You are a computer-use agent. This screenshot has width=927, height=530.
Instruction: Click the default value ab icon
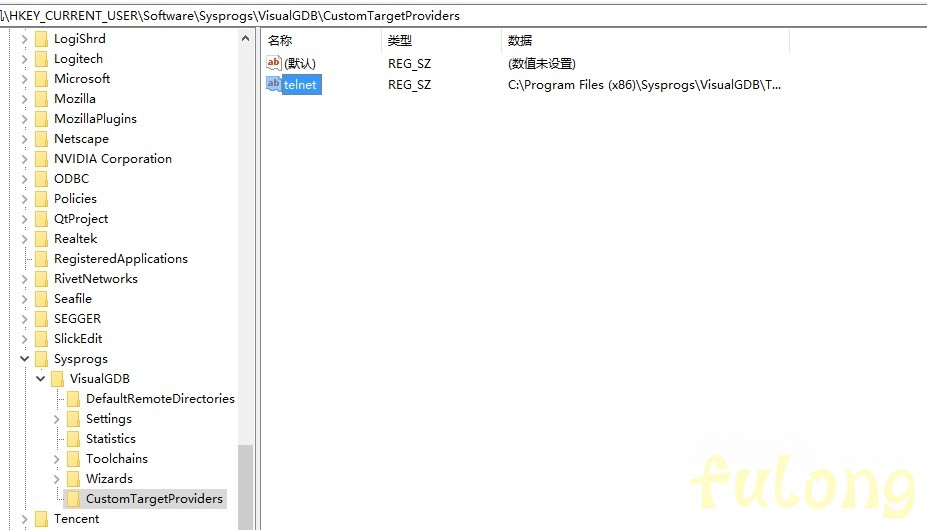pyautogui.click(x=273, y=63)
